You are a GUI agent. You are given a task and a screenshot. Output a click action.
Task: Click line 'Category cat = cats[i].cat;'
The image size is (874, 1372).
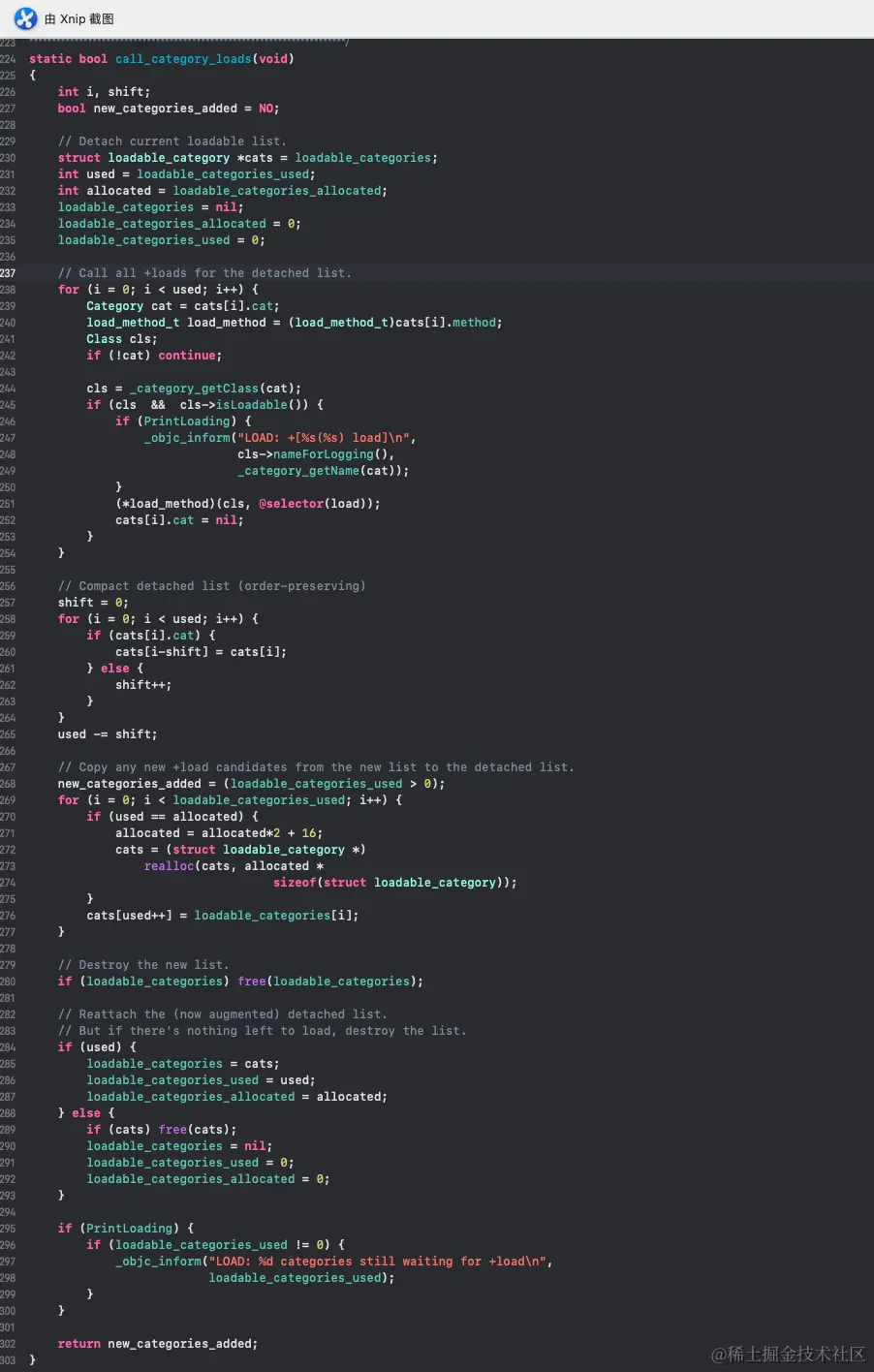point(183,306)
